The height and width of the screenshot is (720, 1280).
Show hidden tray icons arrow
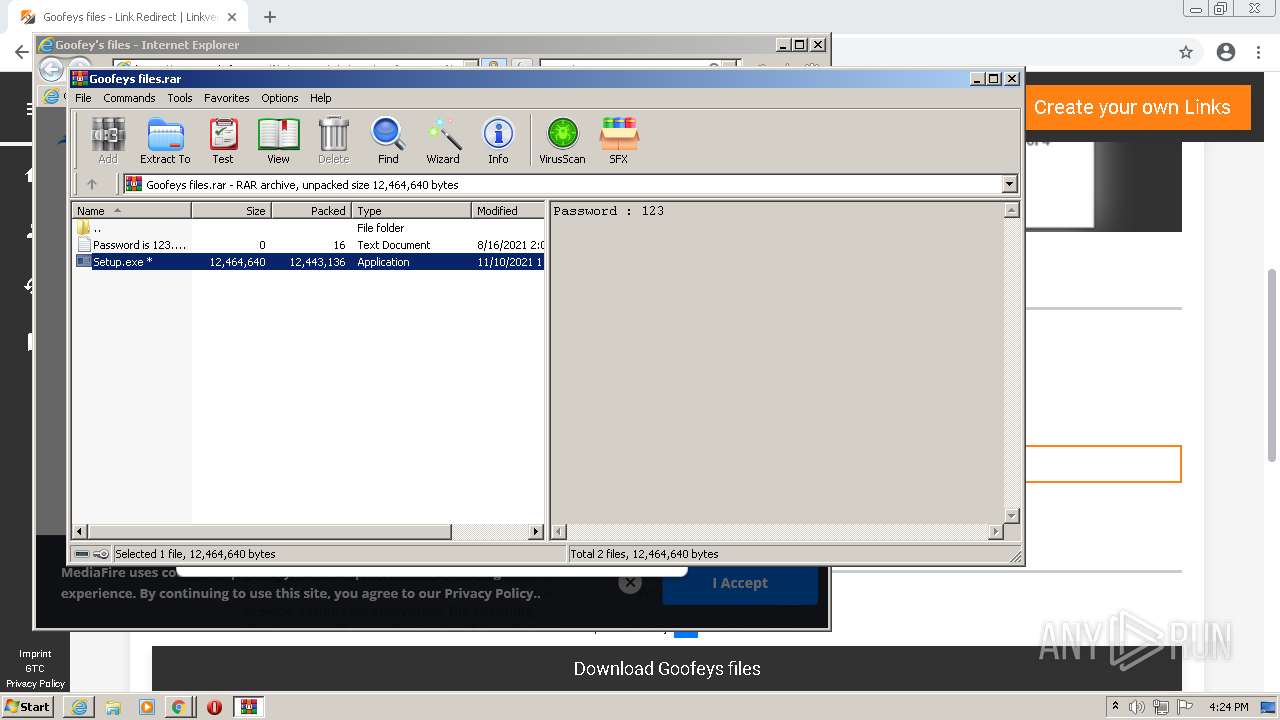pos(1115,707)
